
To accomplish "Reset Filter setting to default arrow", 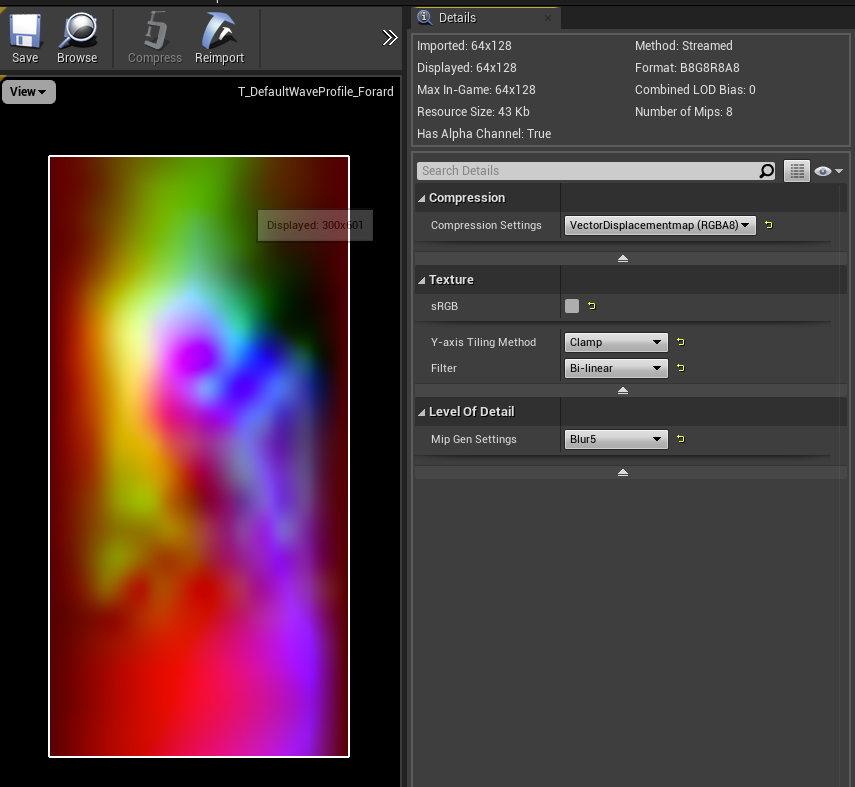I will (x=680, y=368).
